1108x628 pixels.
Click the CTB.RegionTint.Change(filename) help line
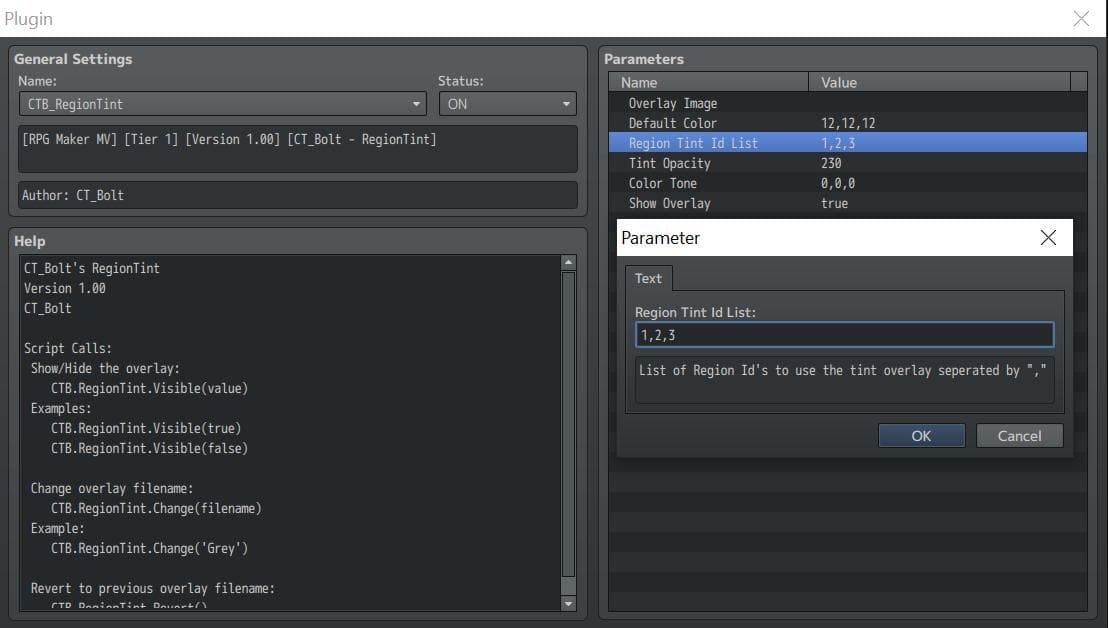156,508
